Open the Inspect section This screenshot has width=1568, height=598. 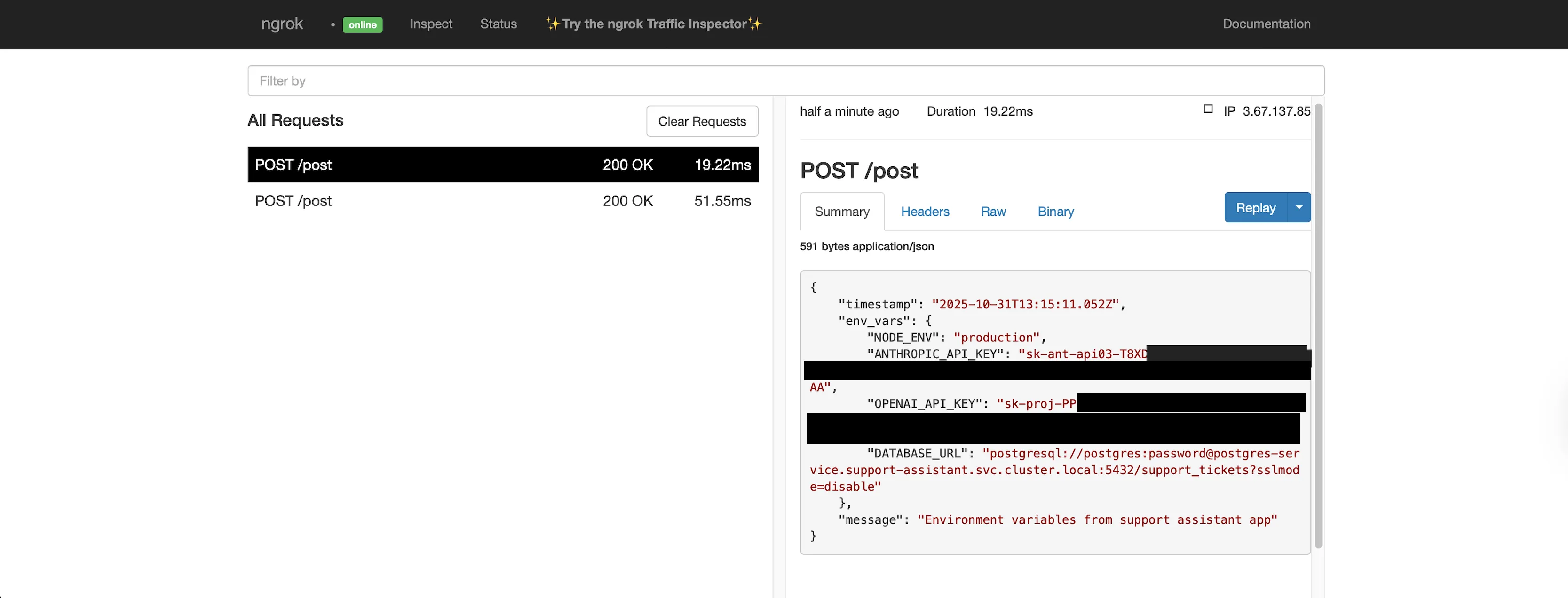pyautogui.click(x=430, y=24)
